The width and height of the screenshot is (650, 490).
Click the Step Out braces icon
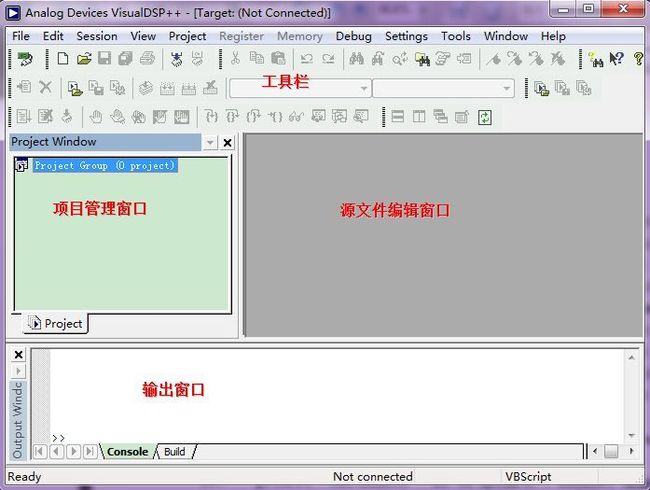coord(254,117)
